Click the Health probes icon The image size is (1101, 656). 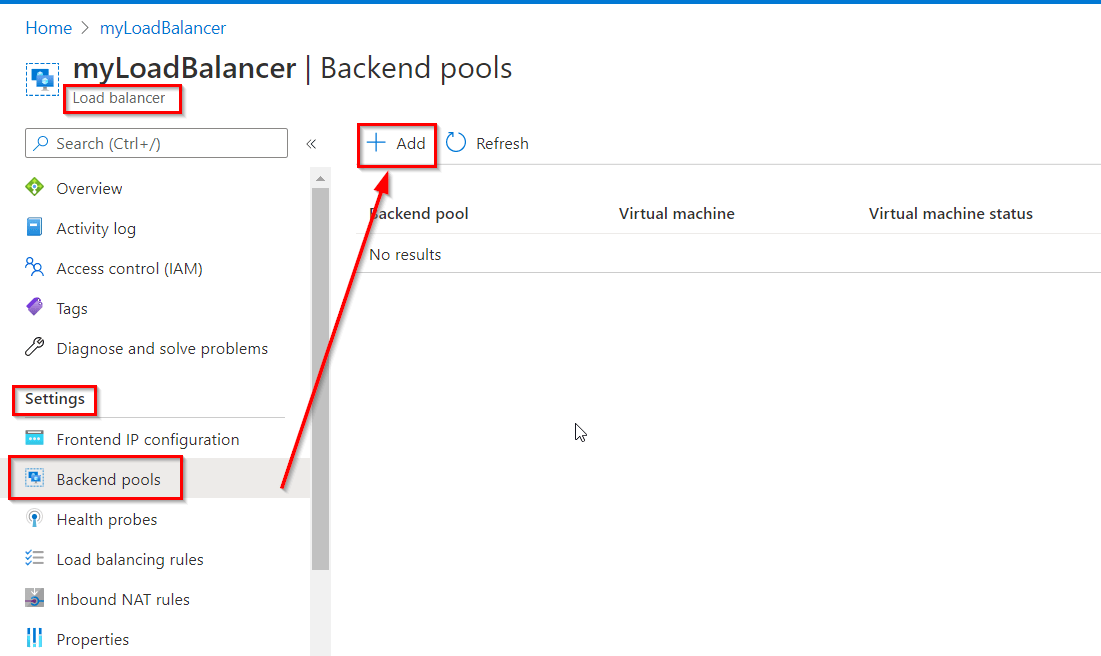click(35, 519)
